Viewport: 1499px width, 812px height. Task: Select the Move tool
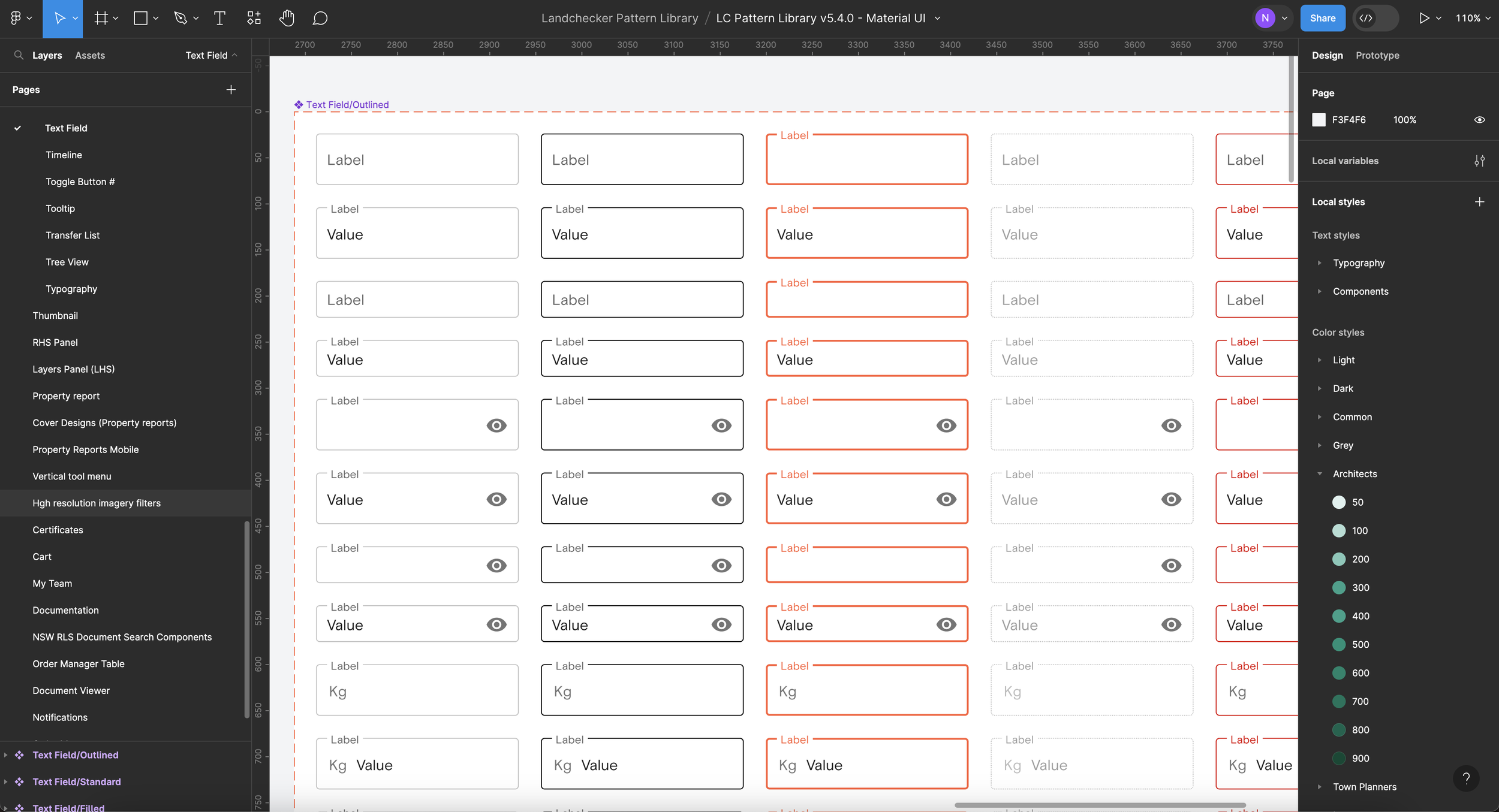pyautogui.click(x=60, y=17)
